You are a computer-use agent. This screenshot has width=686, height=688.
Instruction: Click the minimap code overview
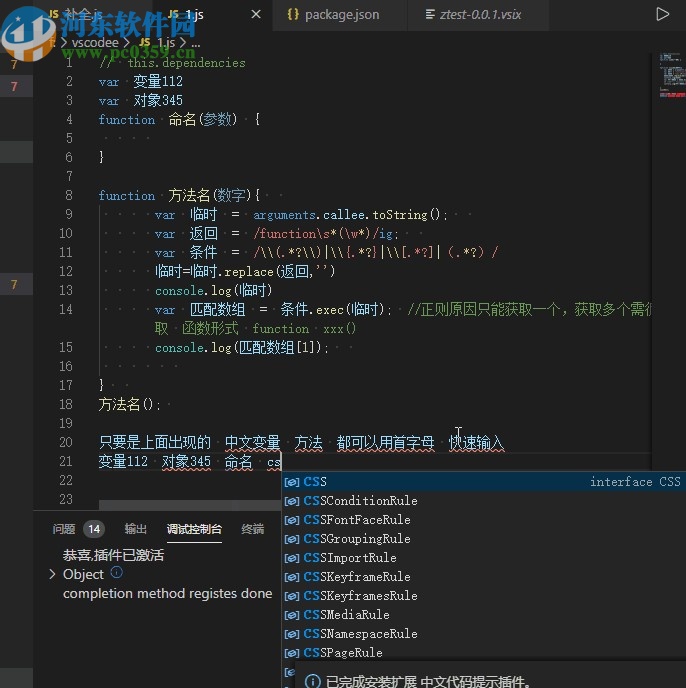click(x=672, y=75)
